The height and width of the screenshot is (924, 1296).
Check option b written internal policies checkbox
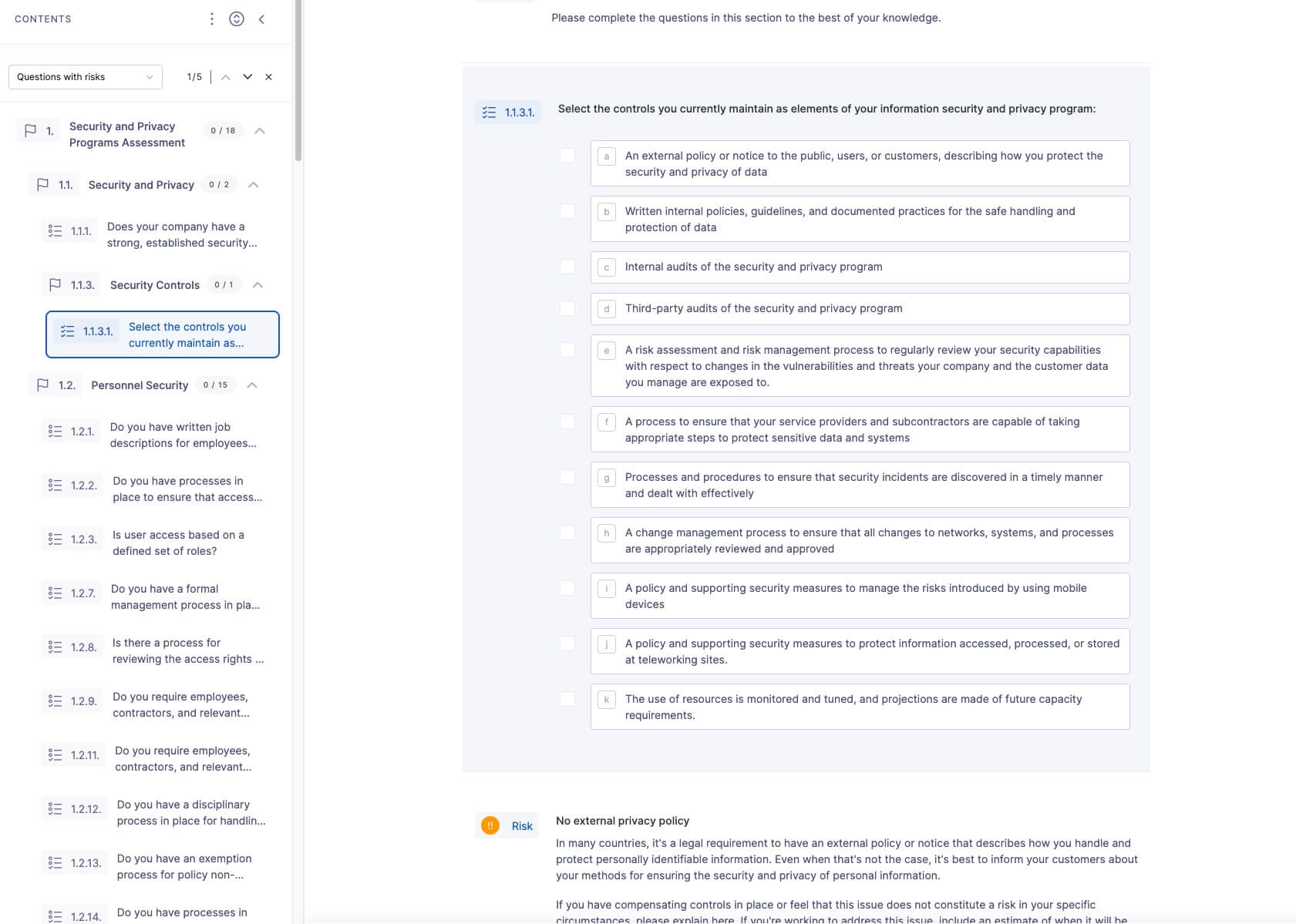pos(567,211)
